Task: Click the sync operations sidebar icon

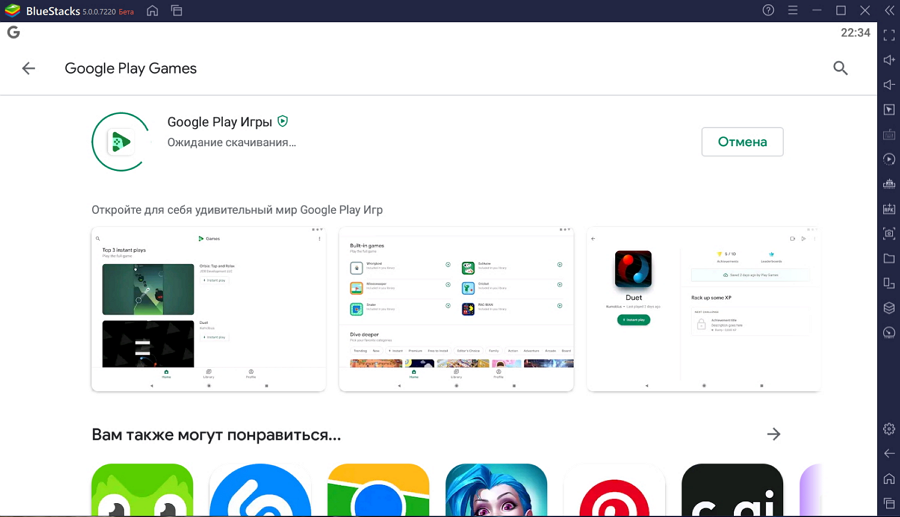Action: (x=889, y=159)
